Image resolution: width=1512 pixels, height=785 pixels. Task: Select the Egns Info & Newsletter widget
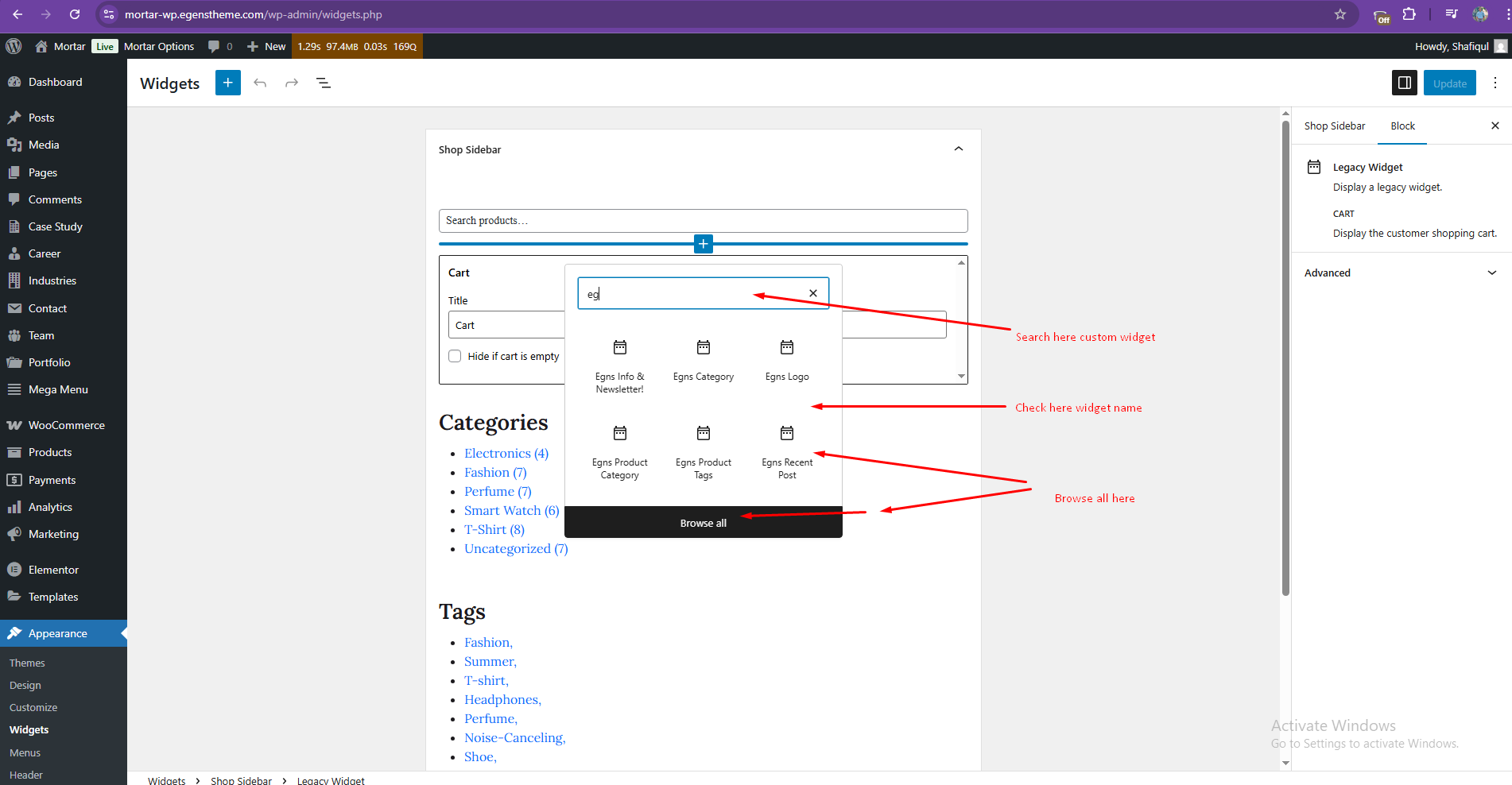click(620, 365)
